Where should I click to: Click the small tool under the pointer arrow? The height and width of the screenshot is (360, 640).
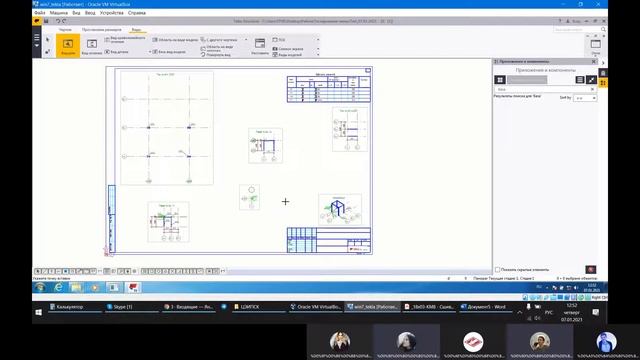48,51
